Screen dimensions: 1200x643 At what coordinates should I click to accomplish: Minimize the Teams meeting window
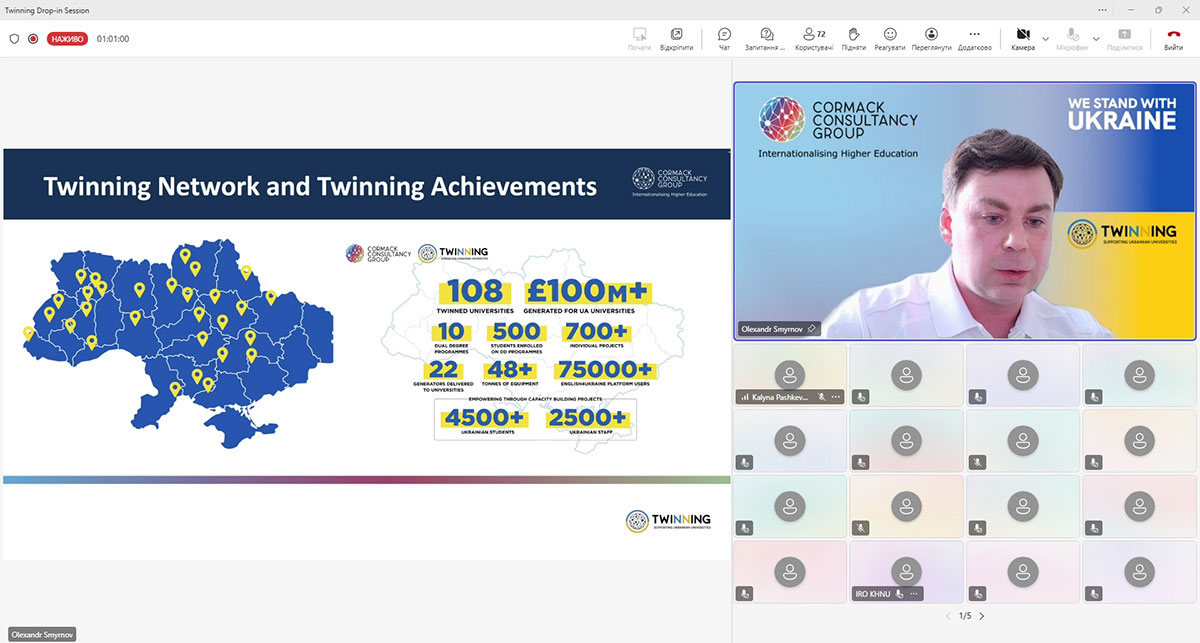click(x=1130, y=9)
